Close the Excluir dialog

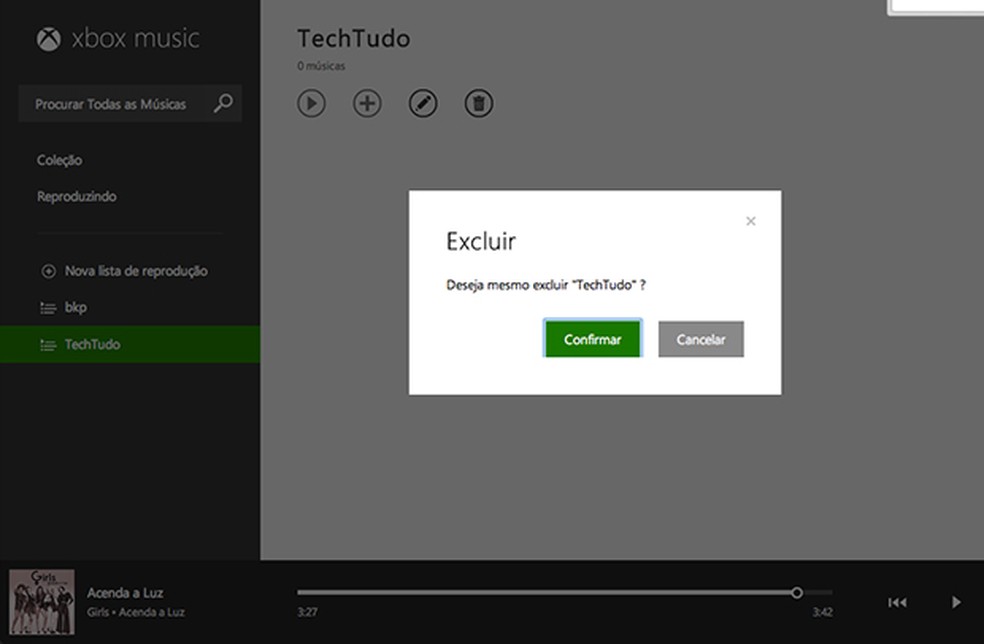click(751, 221)
